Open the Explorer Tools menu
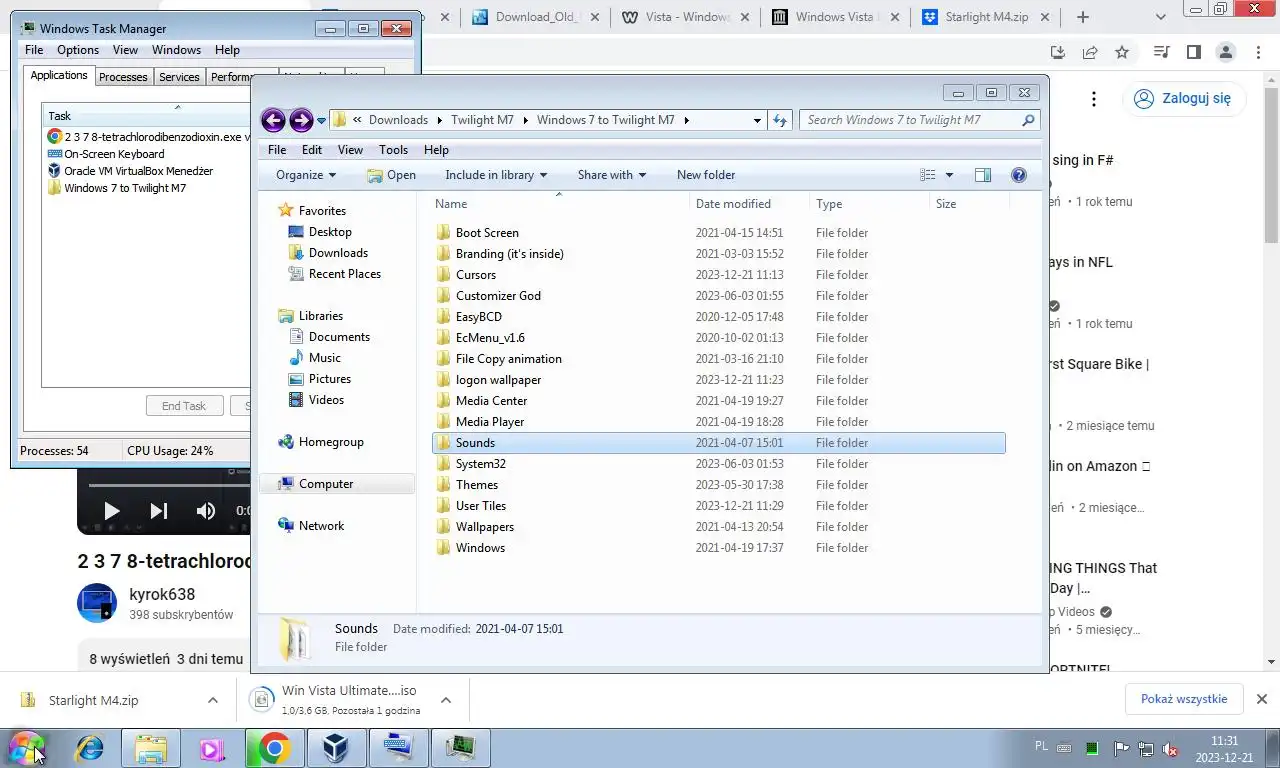 tap(393, 150)
